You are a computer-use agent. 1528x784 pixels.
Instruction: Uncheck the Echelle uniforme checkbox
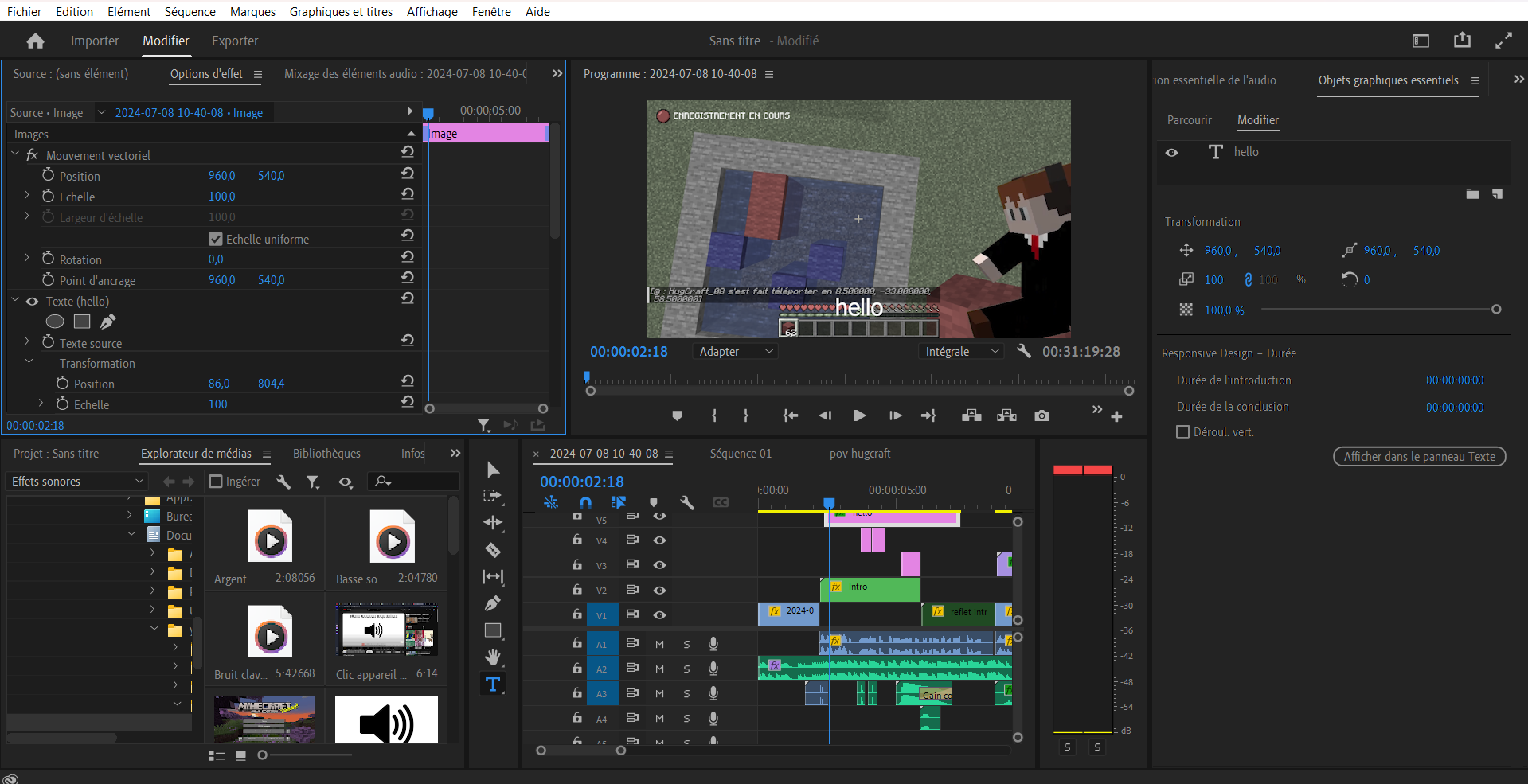click(215, 239)
